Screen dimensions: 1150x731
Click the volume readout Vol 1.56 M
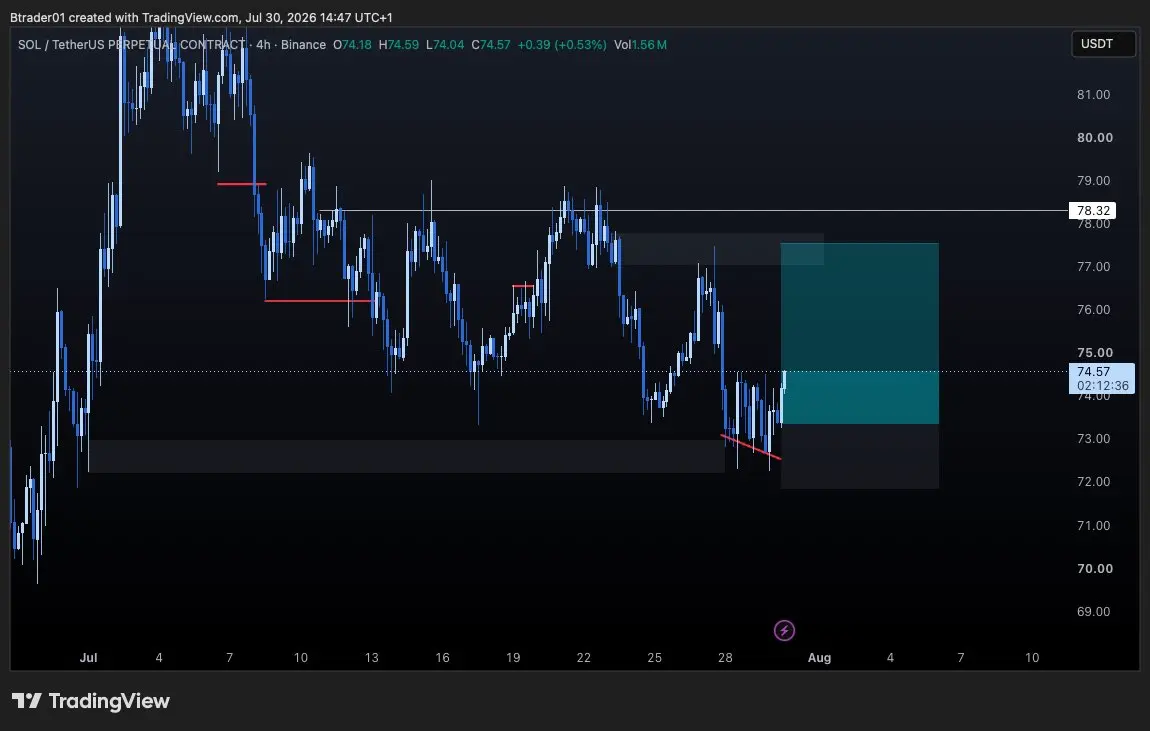[x=640, y=45]
